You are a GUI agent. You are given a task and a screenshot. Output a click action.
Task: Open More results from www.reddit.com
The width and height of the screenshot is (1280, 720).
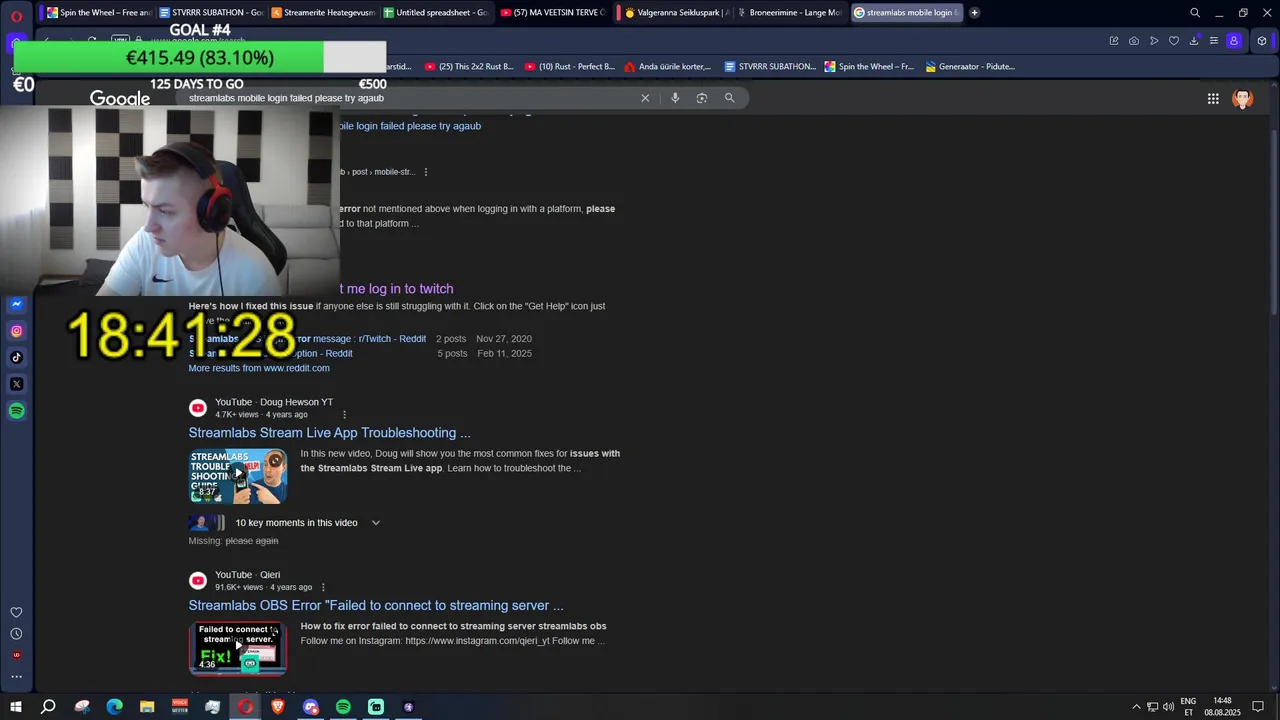(x=259, y=368)
